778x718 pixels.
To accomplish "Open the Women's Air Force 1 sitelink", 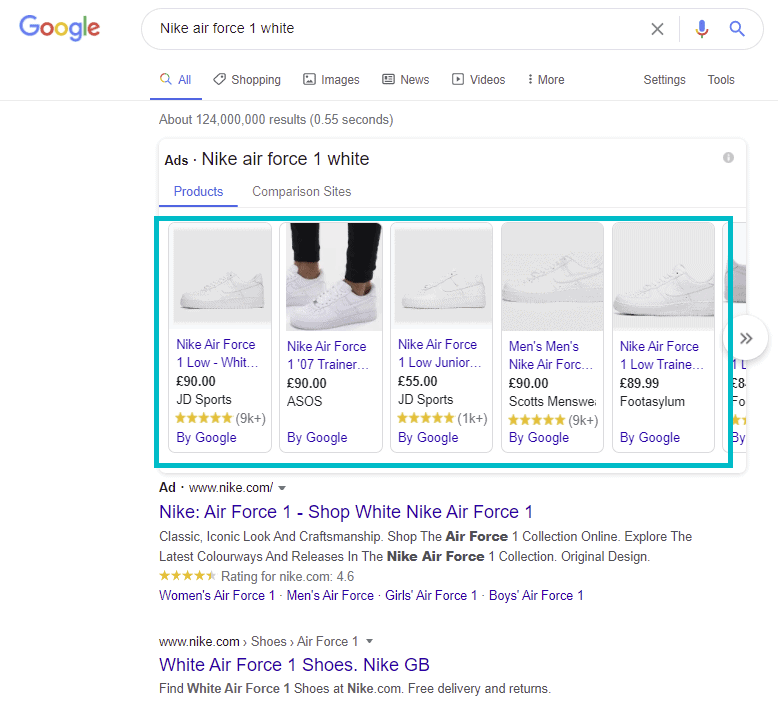I will pos(217,595).
